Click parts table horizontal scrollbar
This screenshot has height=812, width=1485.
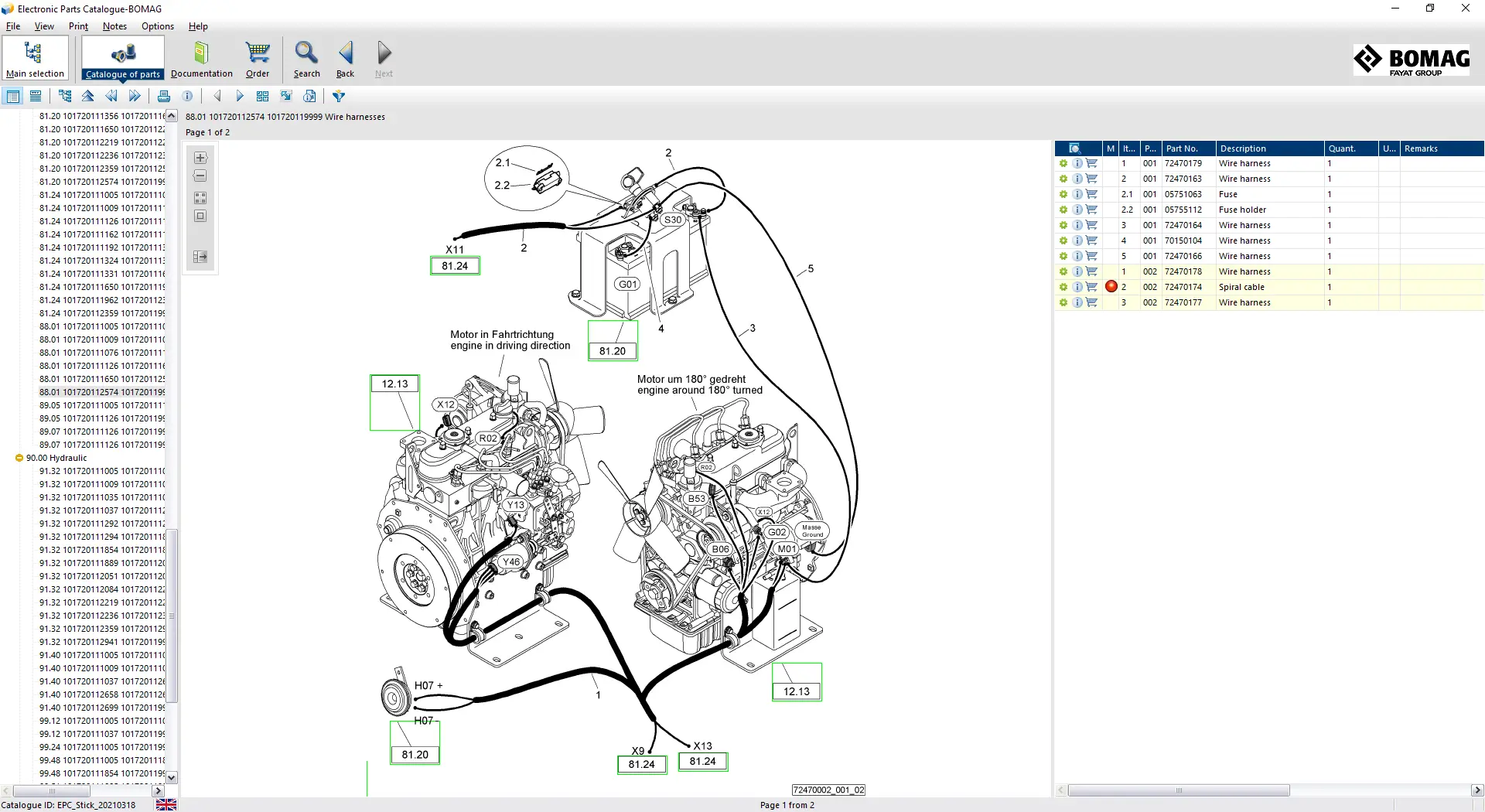click(x=1178, y=790)
